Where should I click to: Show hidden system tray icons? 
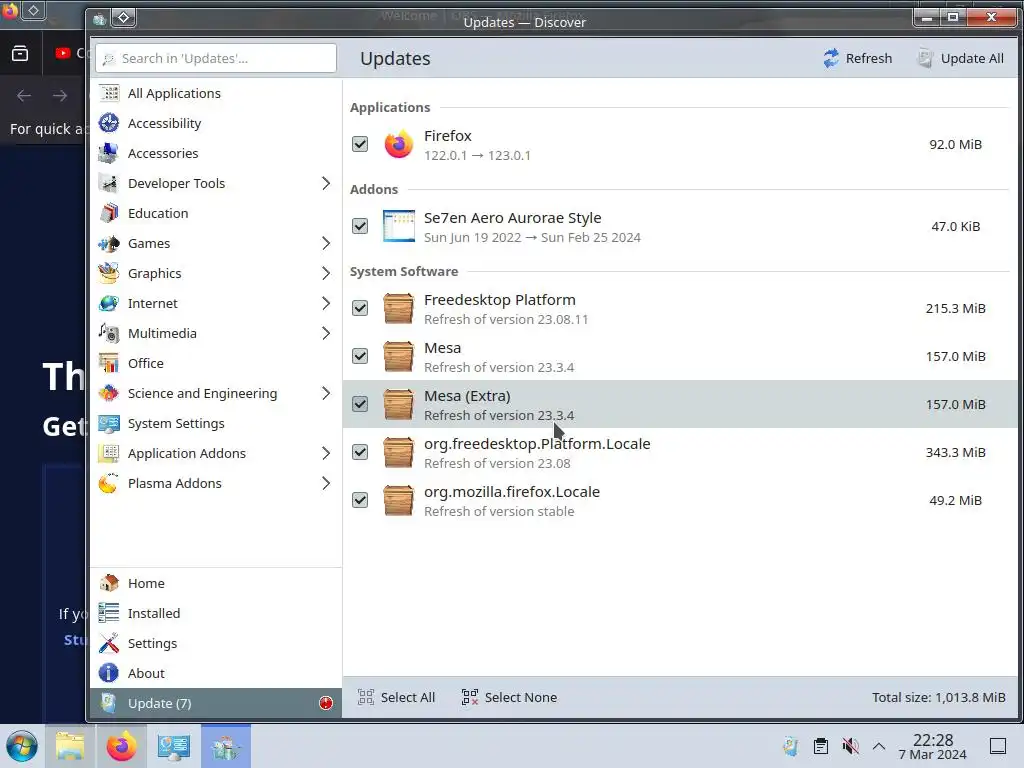879,746
